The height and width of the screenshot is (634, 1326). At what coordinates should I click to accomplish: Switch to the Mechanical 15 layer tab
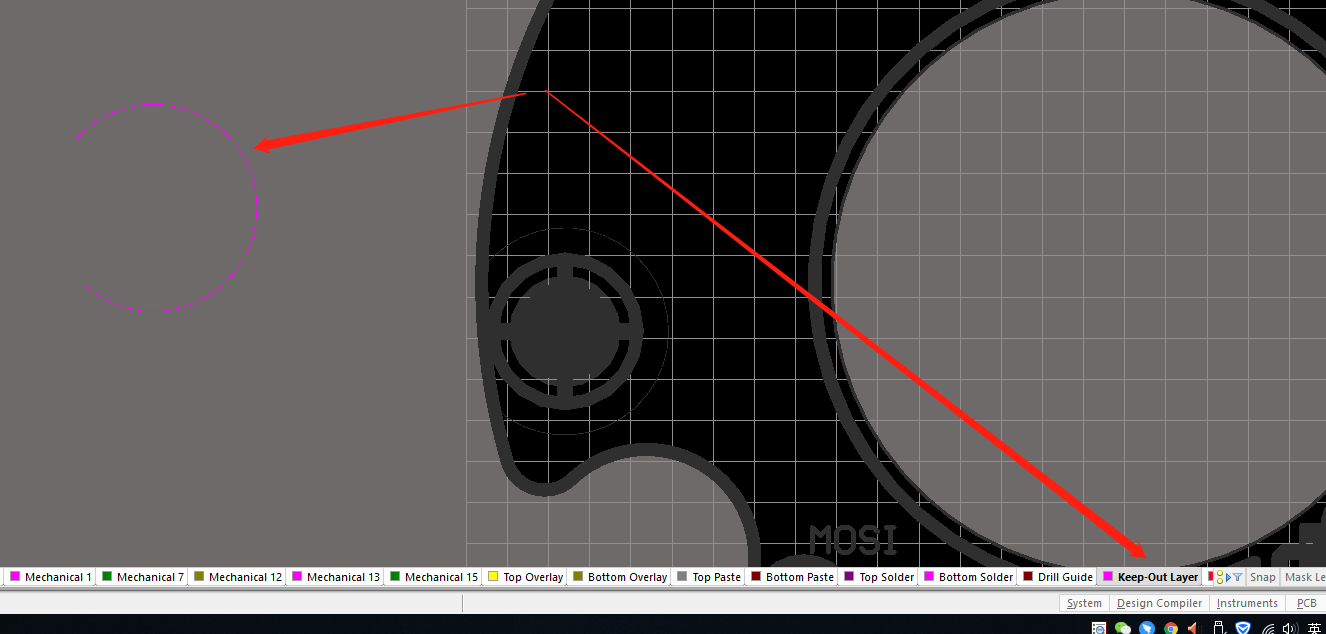click(434, 577)
